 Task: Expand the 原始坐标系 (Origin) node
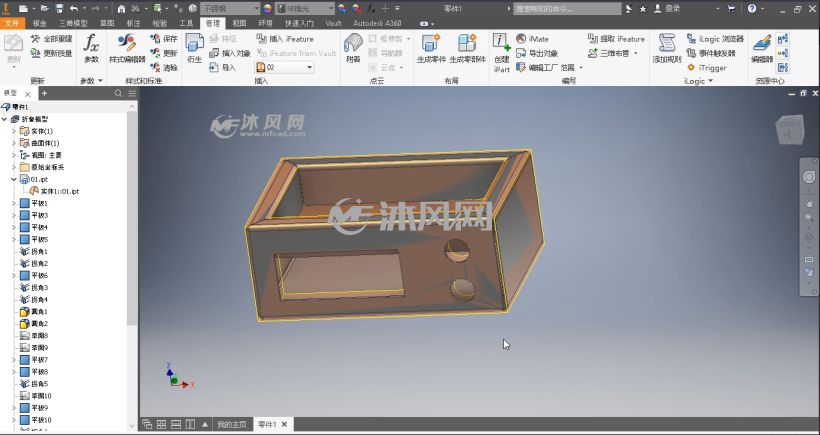(14, 167)
